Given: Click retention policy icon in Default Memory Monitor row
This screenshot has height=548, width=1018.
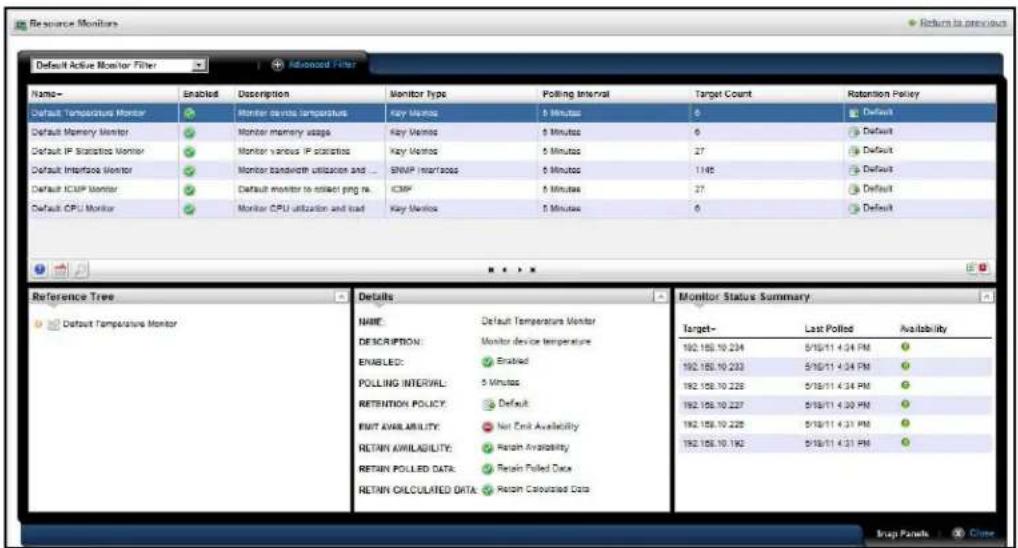Looking at the screenshot, I should 854,132.
